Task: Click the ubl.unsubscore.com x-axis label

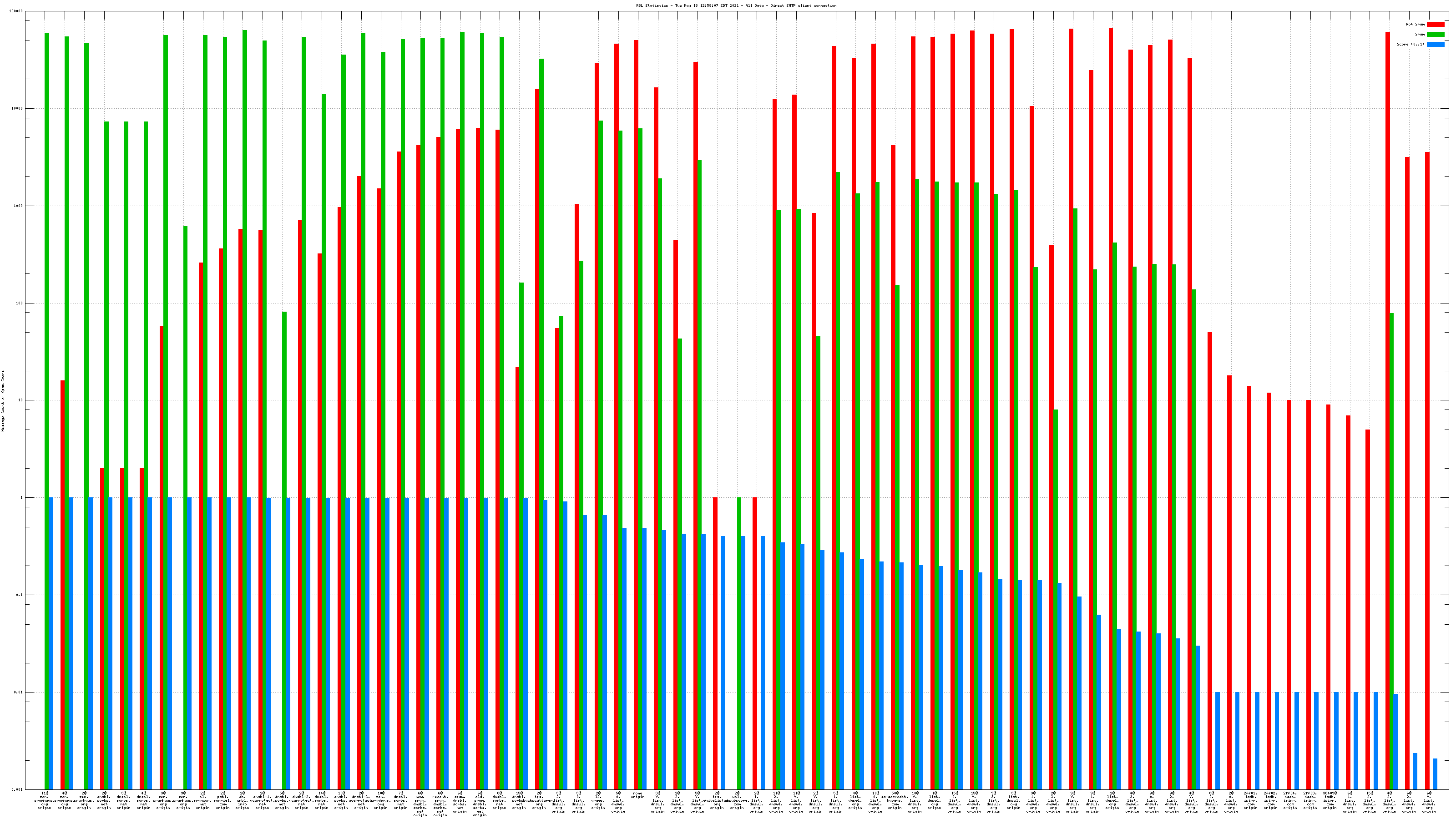Action: click(737, 800)
